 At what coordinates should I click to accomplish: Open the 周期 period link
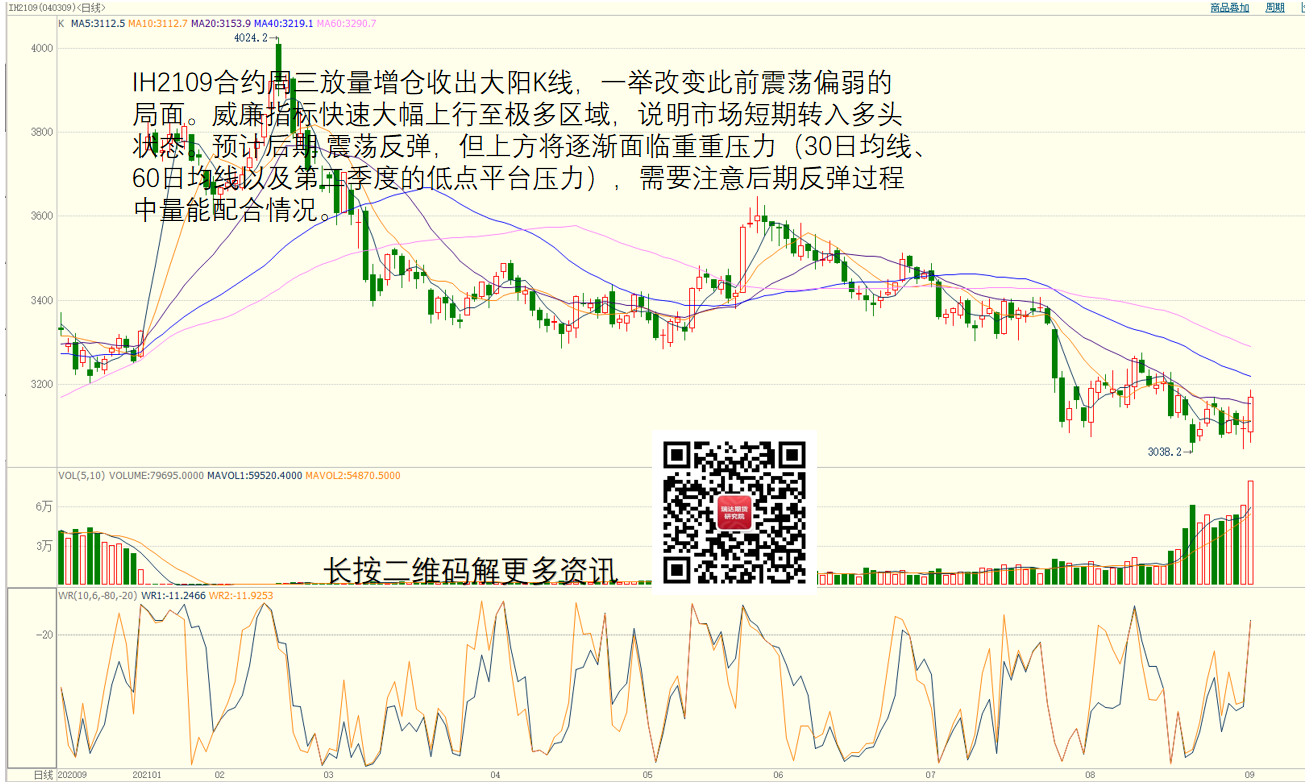point(1274,8)
